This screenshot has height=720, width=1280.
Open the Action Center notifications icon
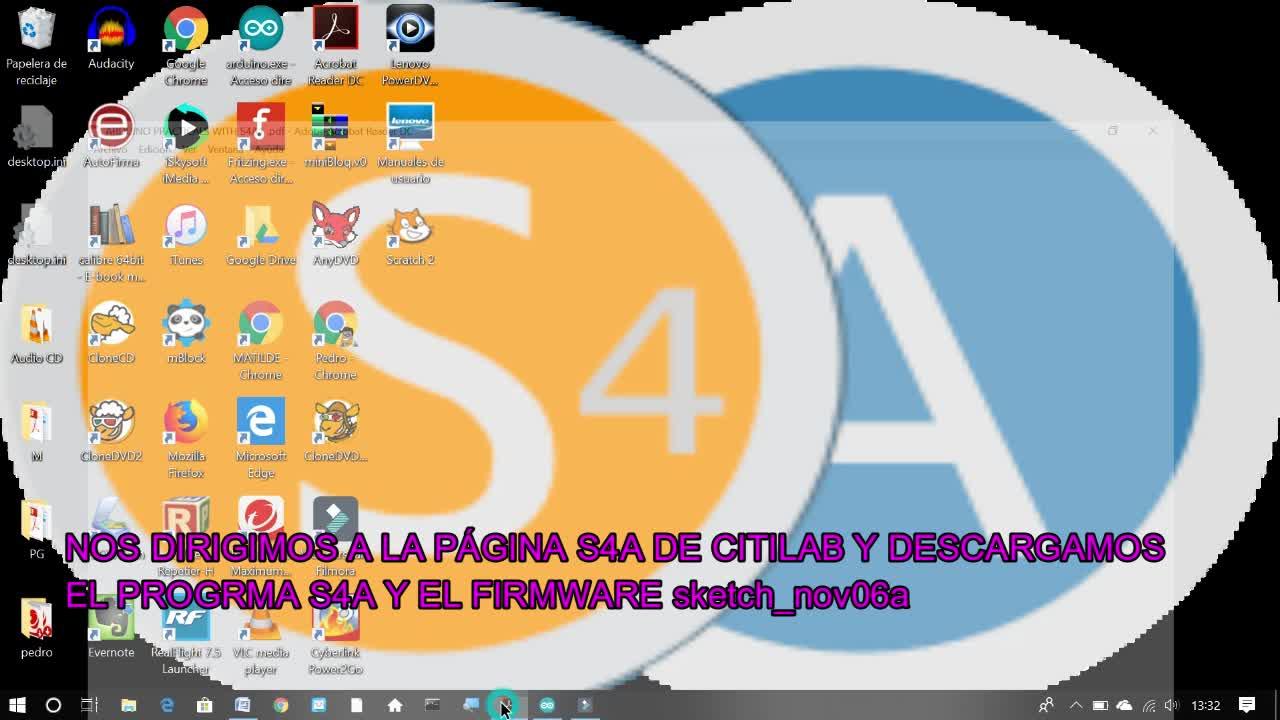tap(1247, 705)
